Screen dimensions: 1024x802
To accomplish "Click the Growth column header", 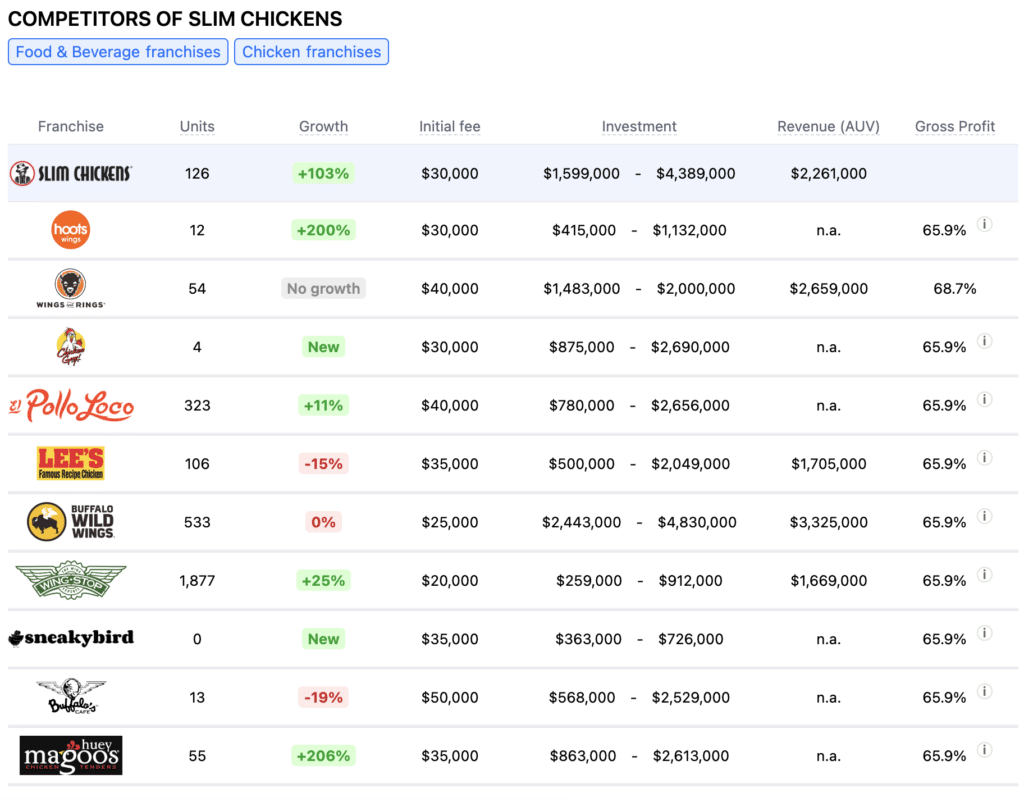I will 323,126.
